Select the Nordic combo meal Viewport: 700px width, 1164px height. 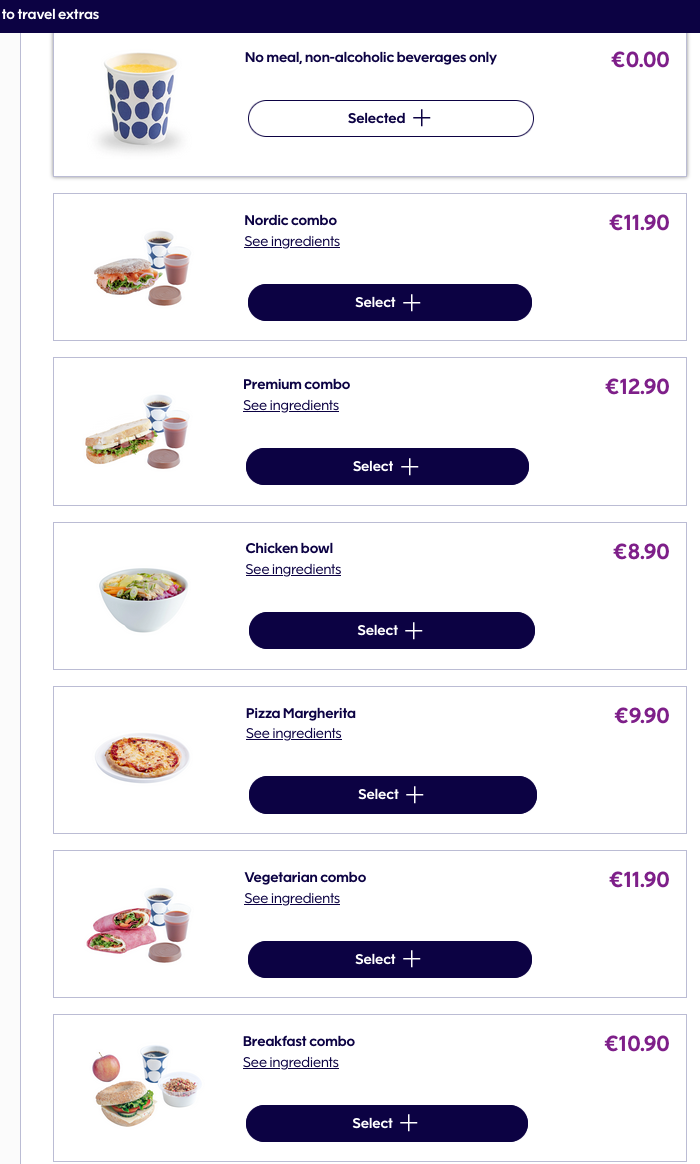(x=389, y=302)
